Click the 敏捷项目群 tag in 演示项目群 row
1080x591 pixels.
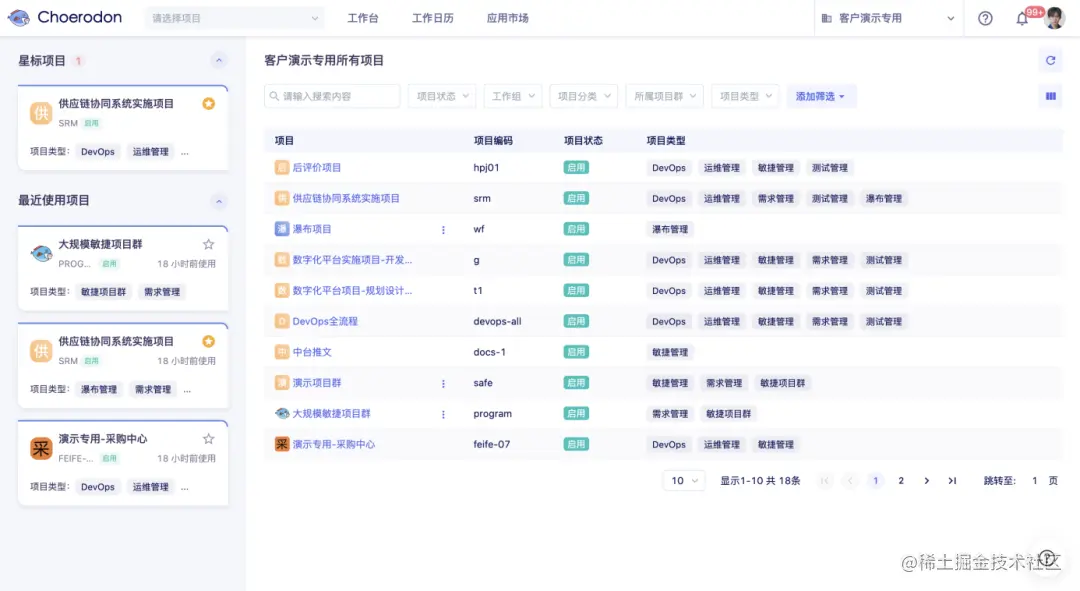pyautogui.click(x=782, y=383)
